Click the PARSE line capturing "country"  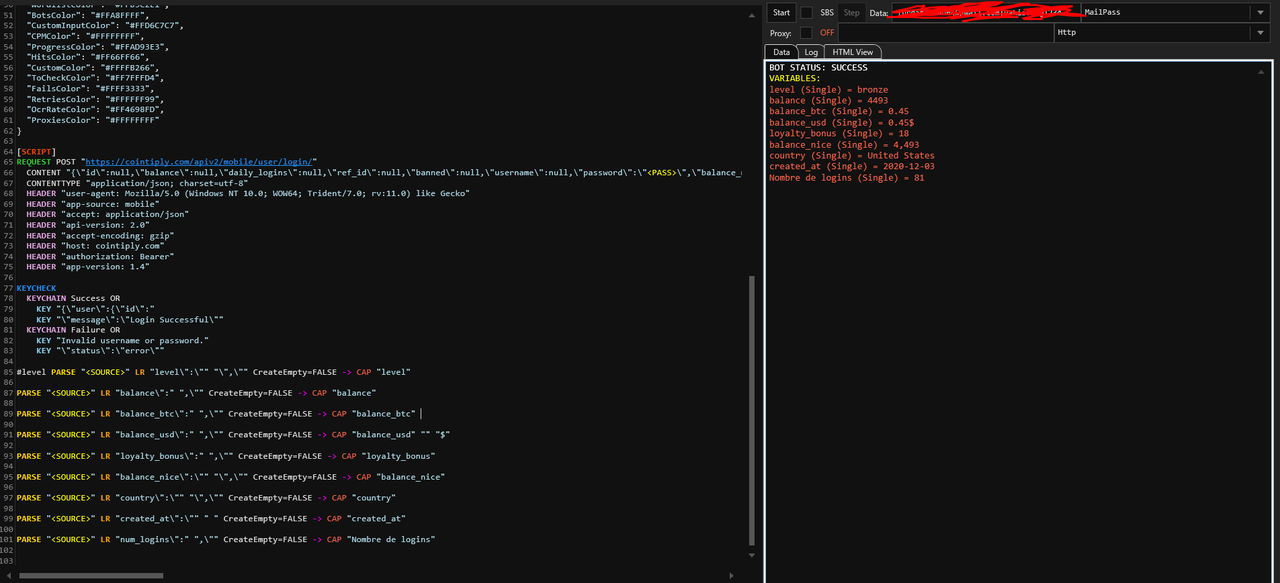click(x=207, y=498)
